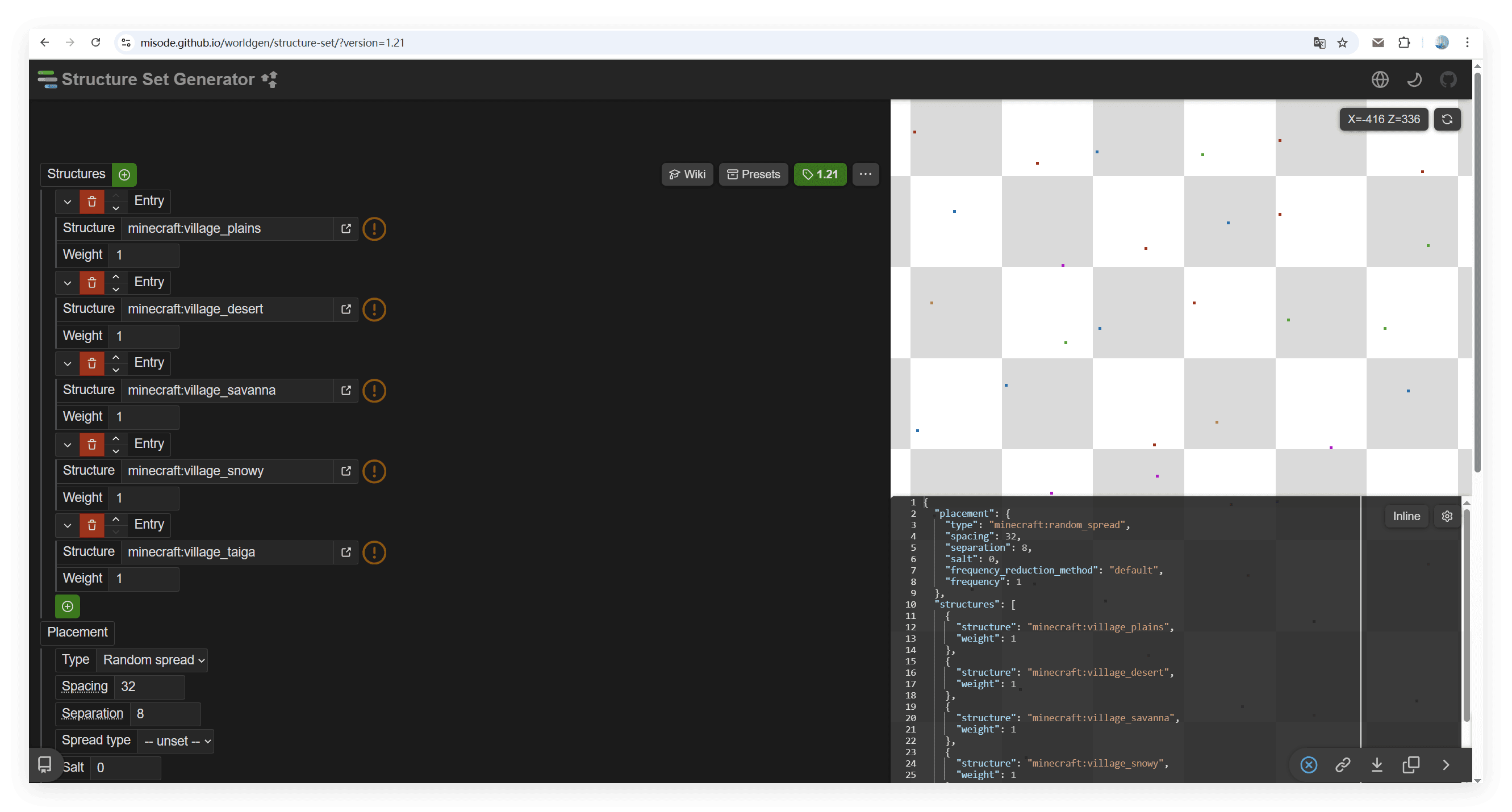
Task: Share the generator link icon
Action: 1342,764
